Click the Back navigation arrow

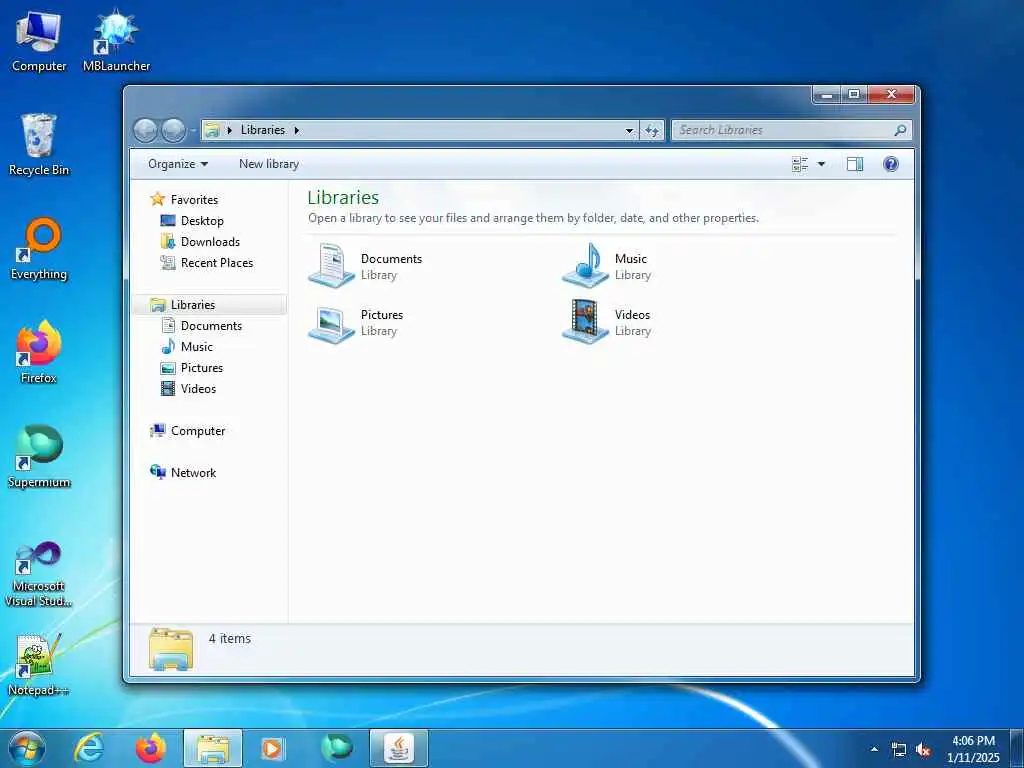click(x=145, y=130)
